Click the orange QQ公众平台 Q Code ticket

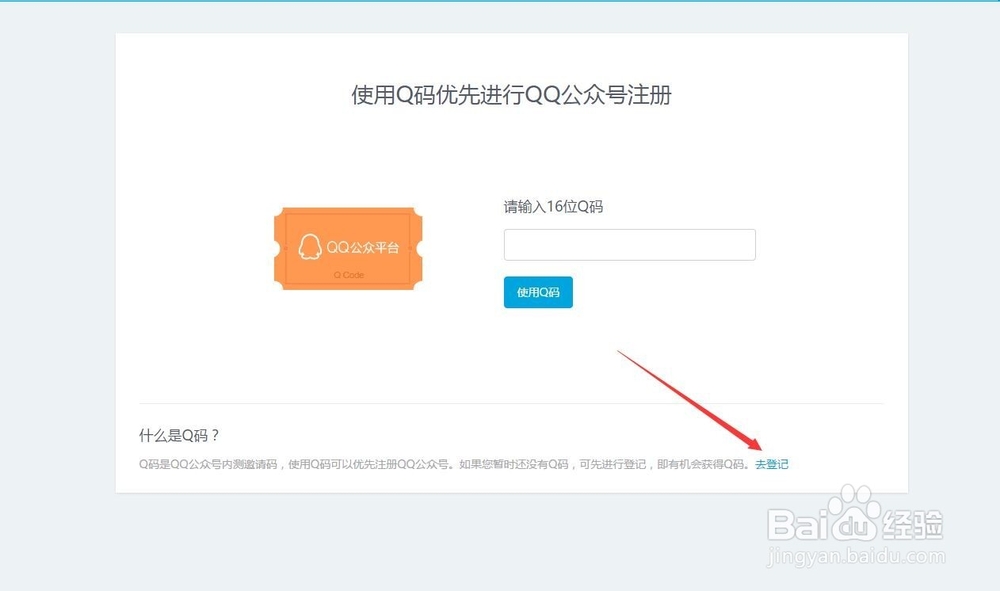click(348, 249)
